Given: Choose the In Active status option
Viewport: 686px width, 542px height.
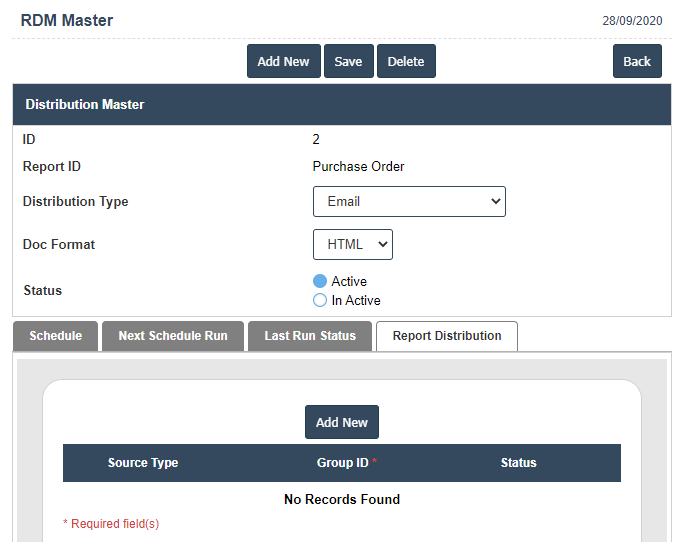Looking at the screenshot, I should 320,300.
